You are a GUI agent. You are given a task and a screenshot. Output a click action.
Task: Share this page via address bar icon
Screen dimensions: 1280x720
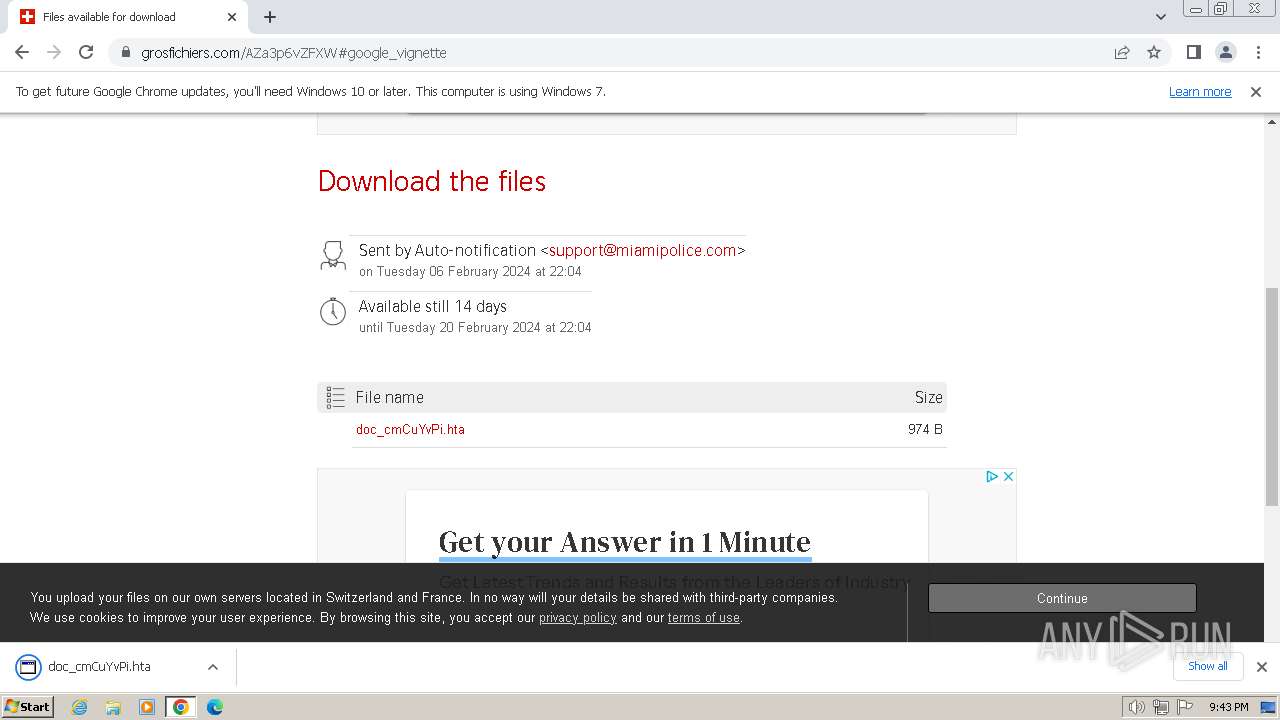tap(1122, 52)
